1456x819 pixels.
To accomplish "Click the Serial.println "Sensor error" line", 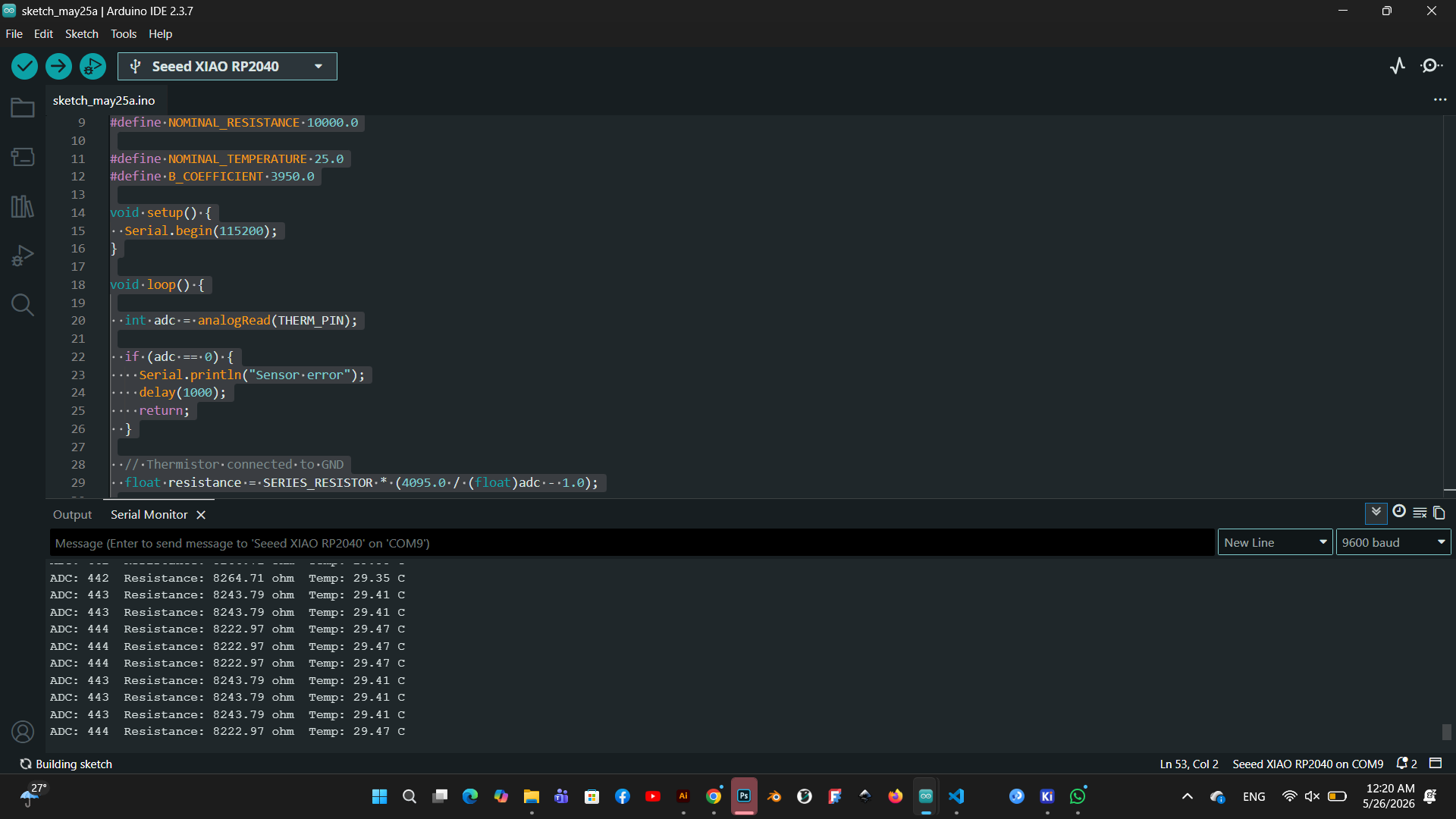I will click(252, 375).
